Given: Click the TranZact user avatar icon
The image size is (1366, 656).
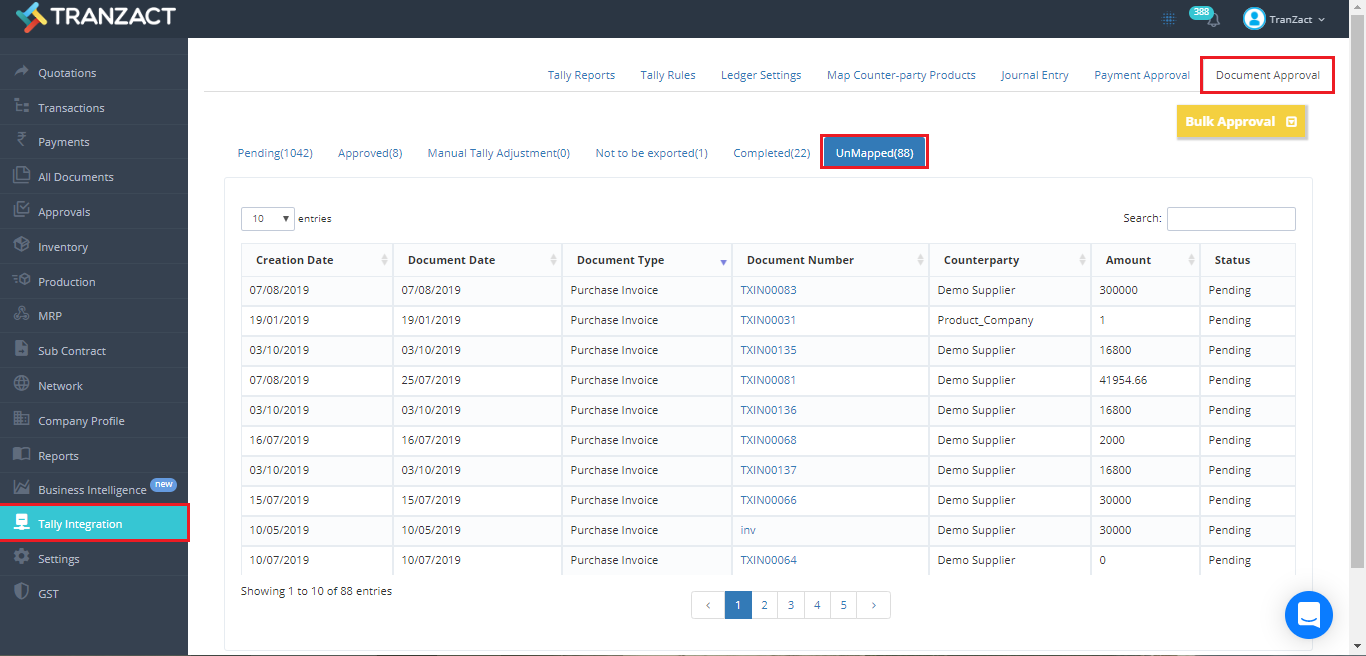Looking at the screenshot, I should tap(1254, 19).
